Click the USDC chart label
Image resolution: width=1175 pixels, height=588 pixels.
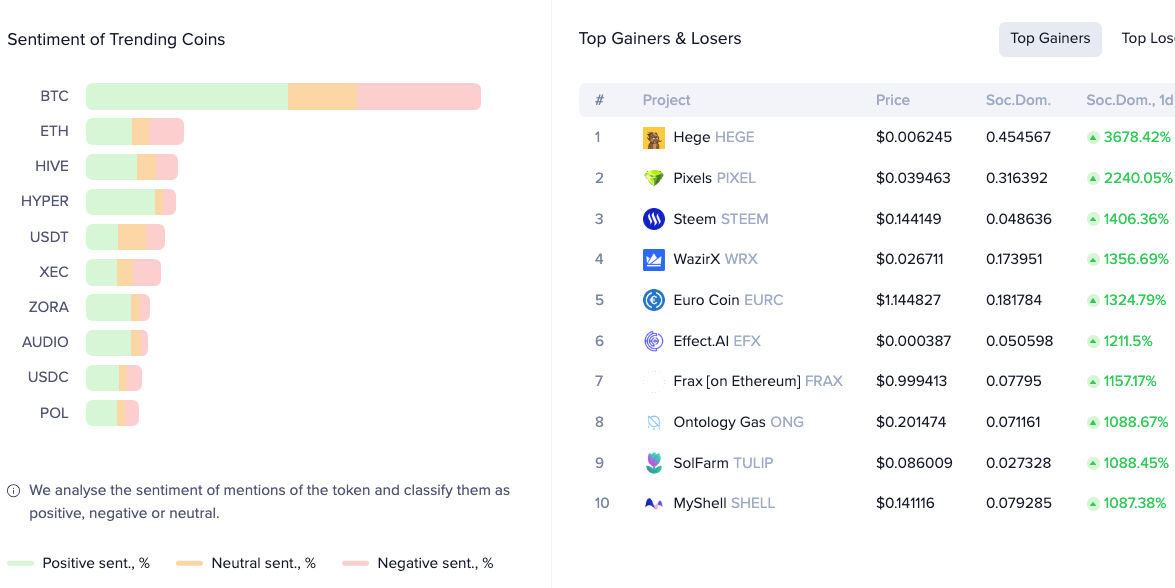[48, 378]
